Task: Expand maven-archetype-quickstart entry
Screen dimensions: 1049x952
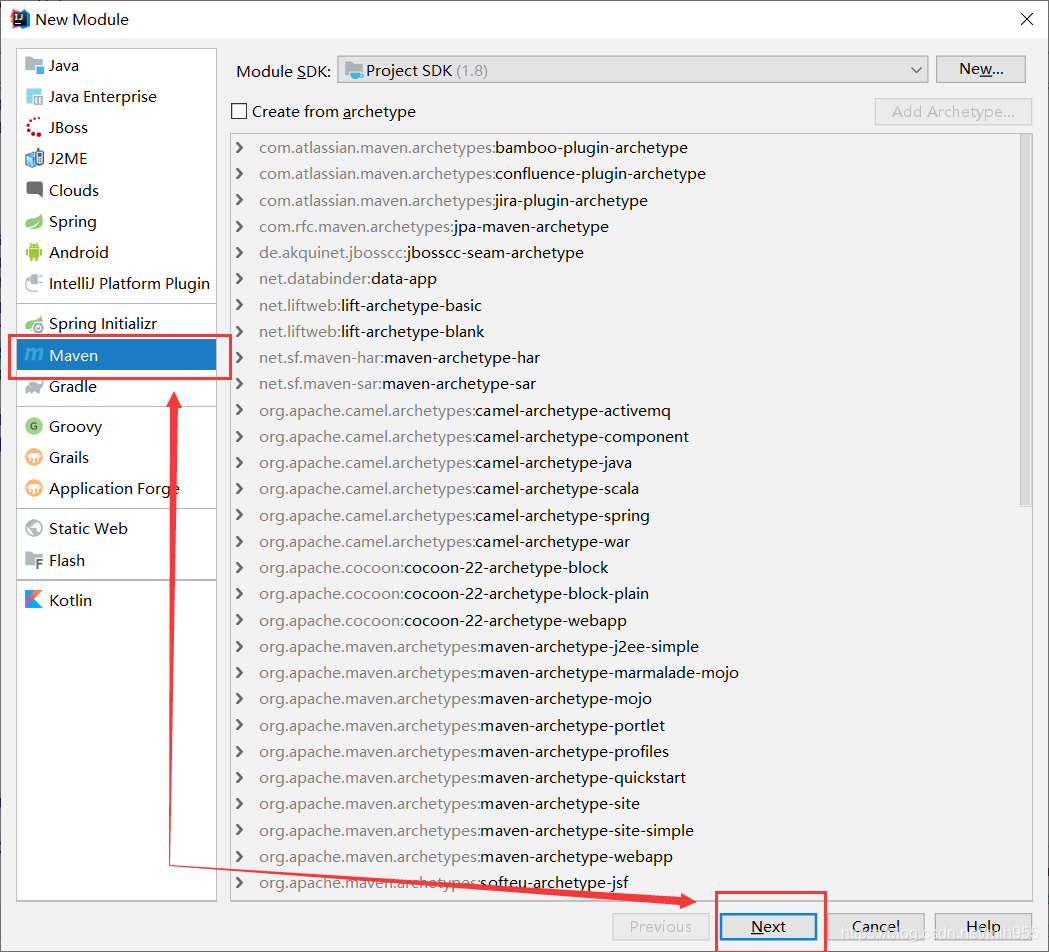Action: 240,777
